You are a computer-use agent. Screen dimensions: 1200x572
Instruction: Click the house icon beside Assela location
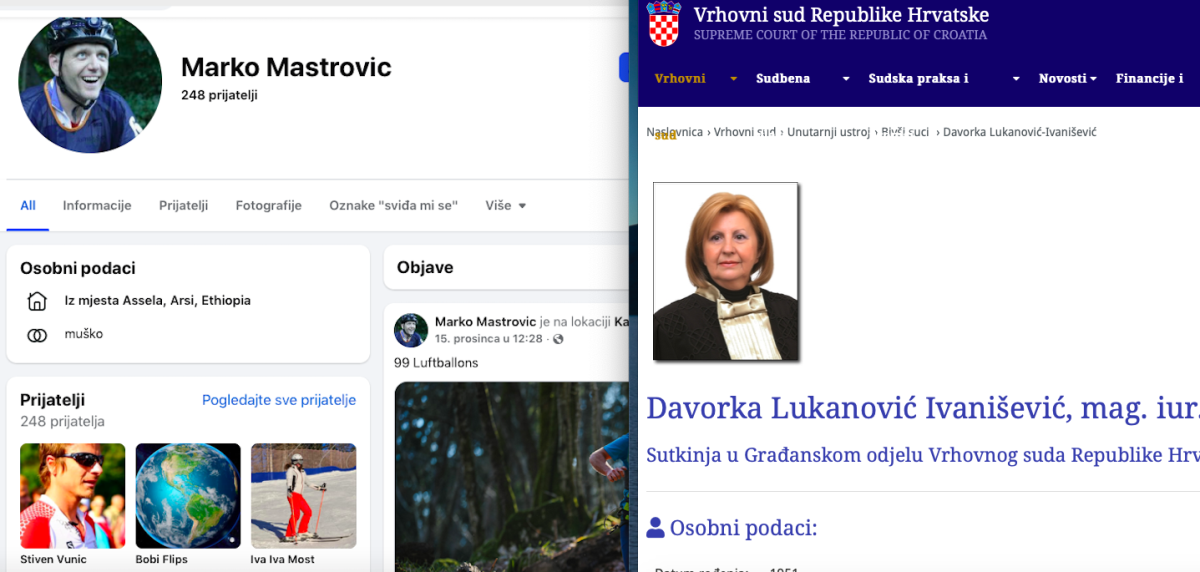[x=37, y=301]
